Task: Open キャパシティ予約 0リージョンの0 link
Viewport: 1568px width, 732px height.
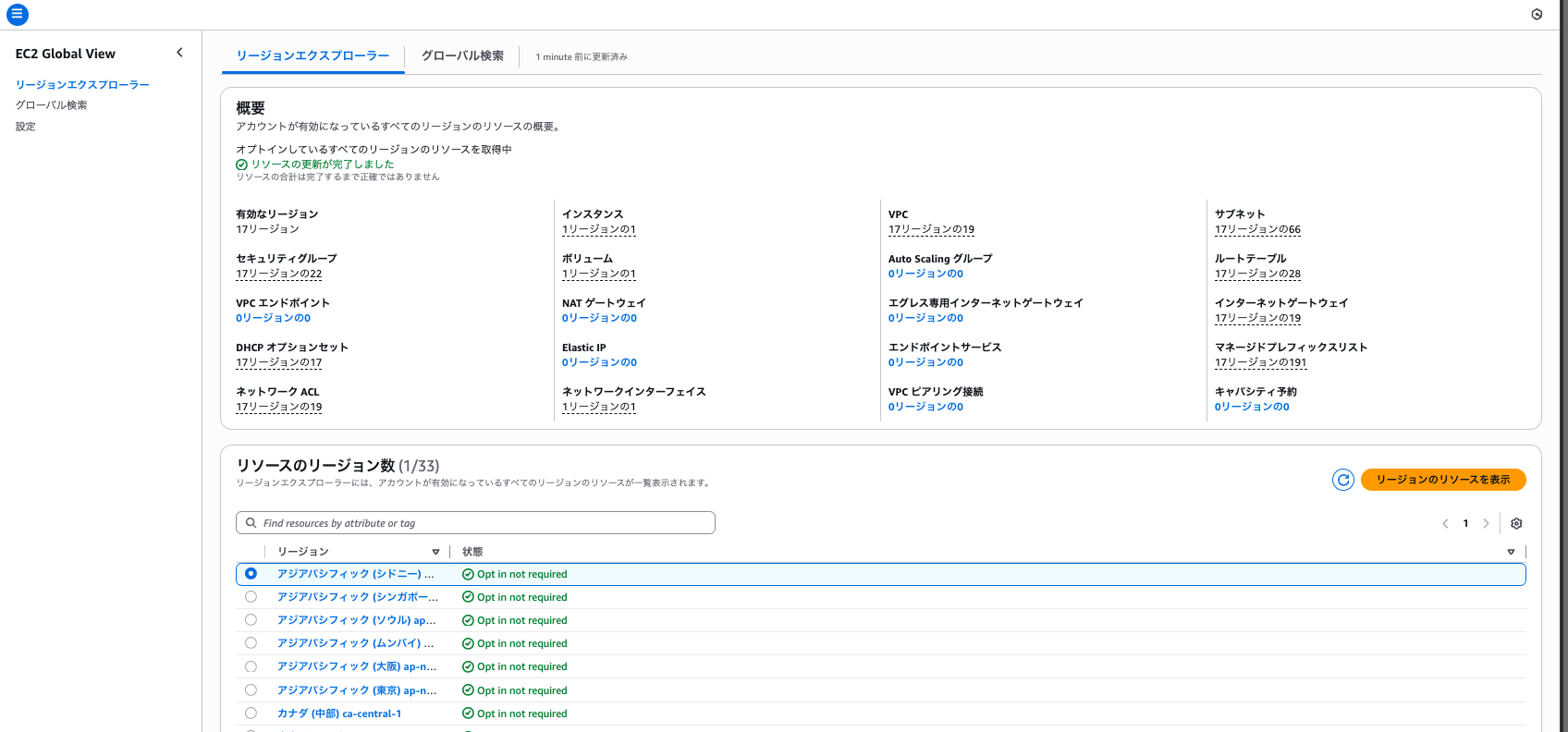Action: [1252, 407]
